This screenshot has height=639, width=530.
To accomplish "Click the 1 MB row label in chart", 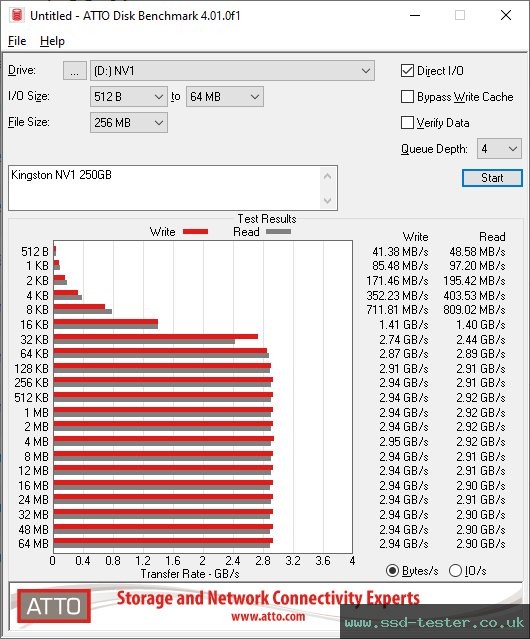I will 36,412.
